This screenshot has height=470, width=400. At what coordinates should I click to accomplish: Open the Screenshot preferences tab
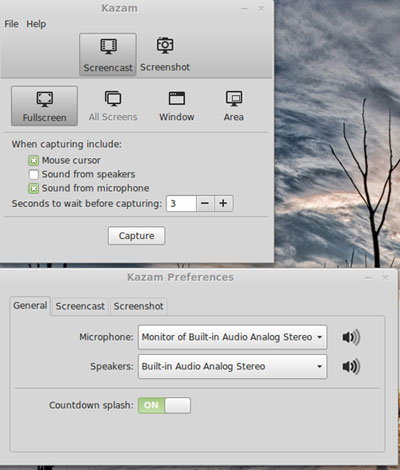click(138, 306)
